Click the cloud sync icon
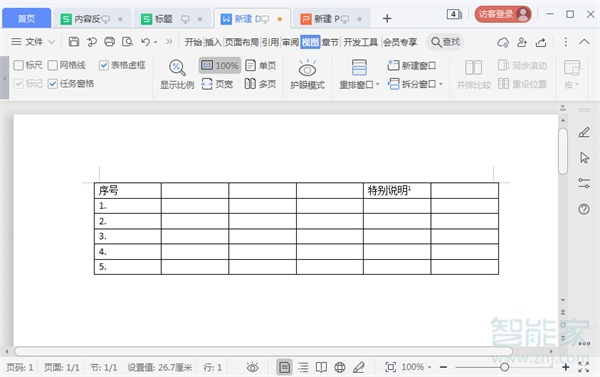The height and width of the screenshot is (377, 600). tap(503, 42)
